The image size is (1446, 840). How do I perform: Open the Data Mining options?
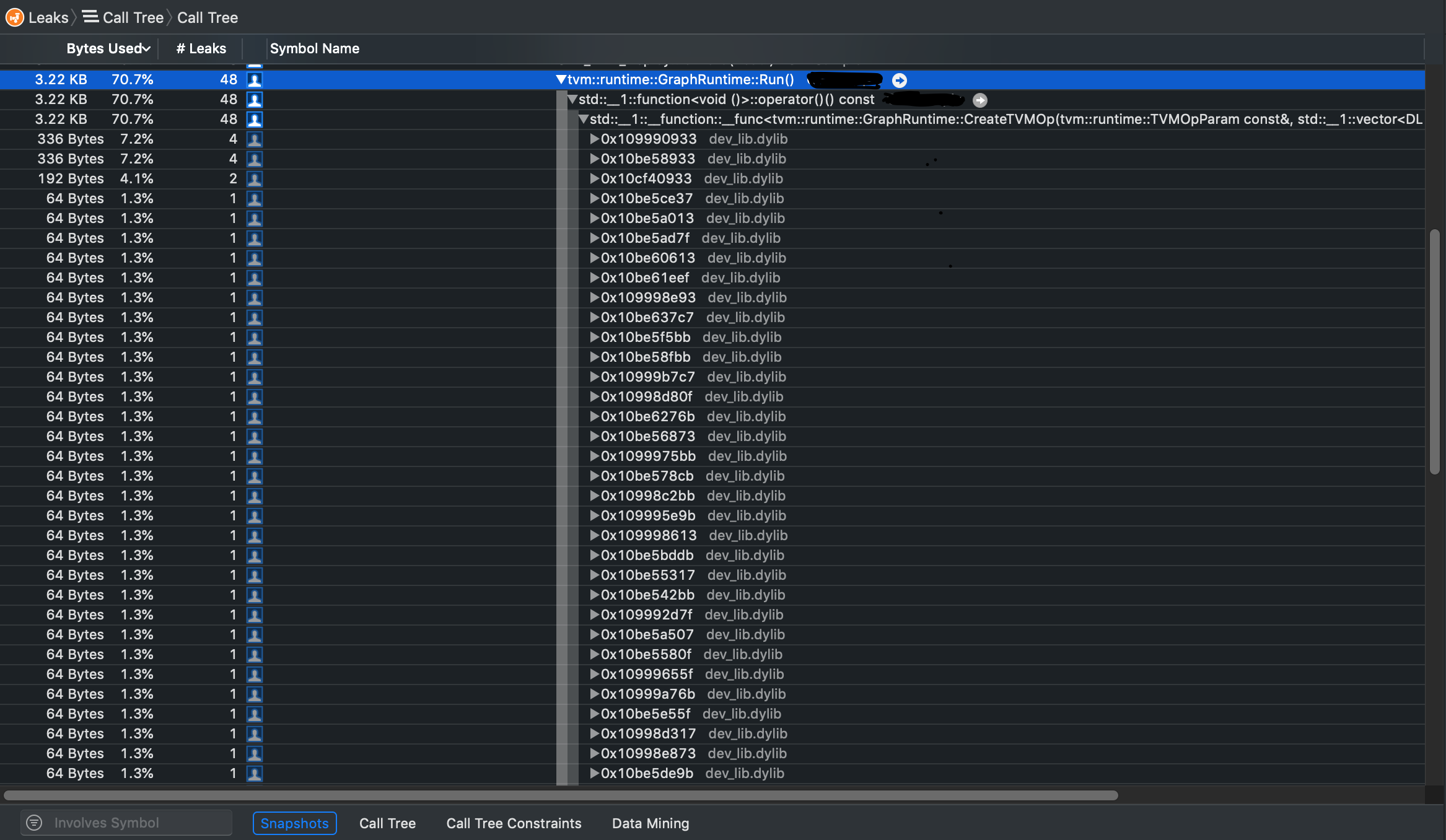(x=650, y=823)
